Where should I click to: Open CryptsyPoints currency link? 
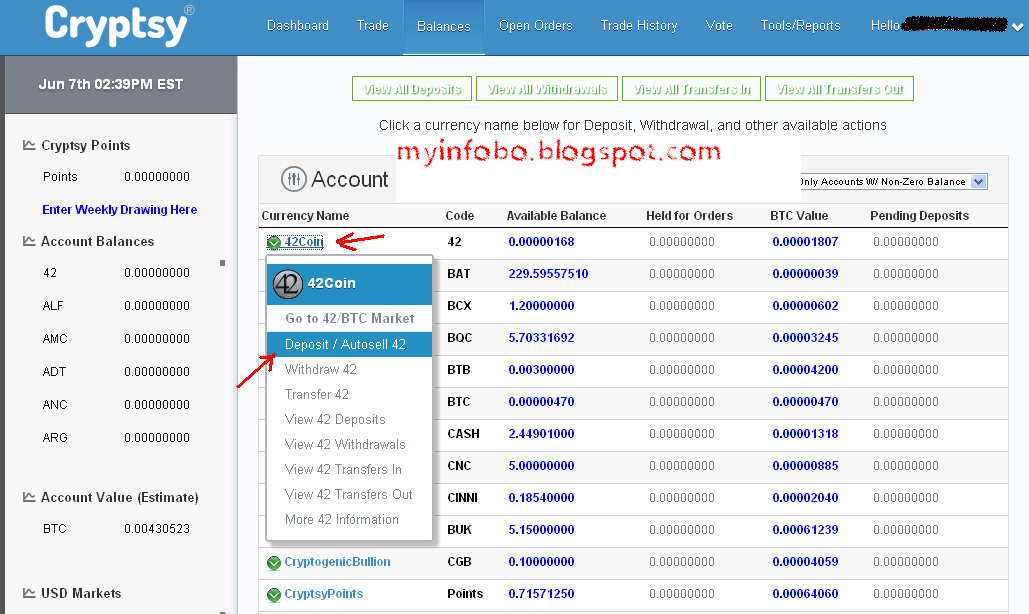tap(324, 594)
